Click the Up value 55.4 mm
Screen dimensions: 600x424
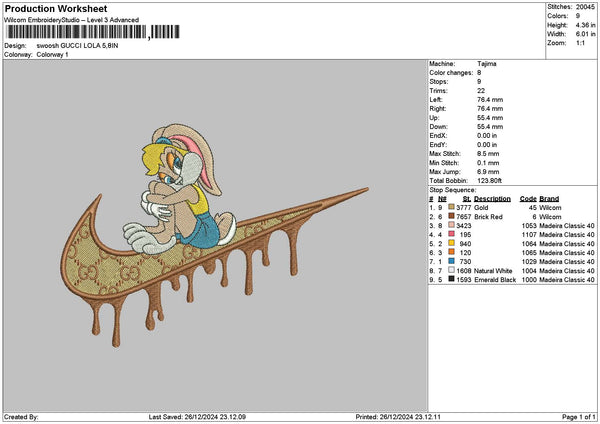click(490, 117)
